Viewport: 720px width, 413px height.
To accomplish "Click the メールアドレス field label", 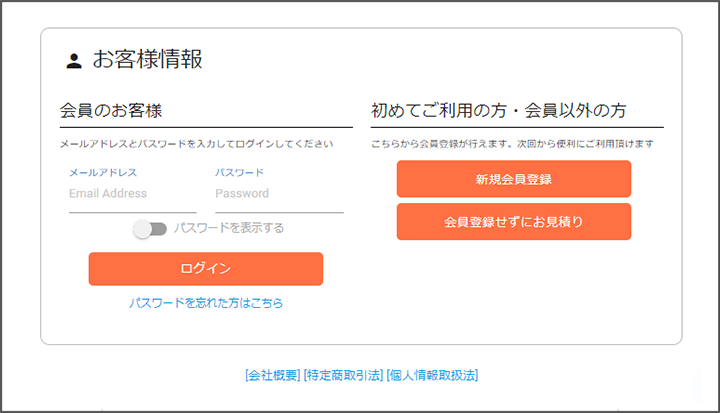I will click(x=103, y=172).
